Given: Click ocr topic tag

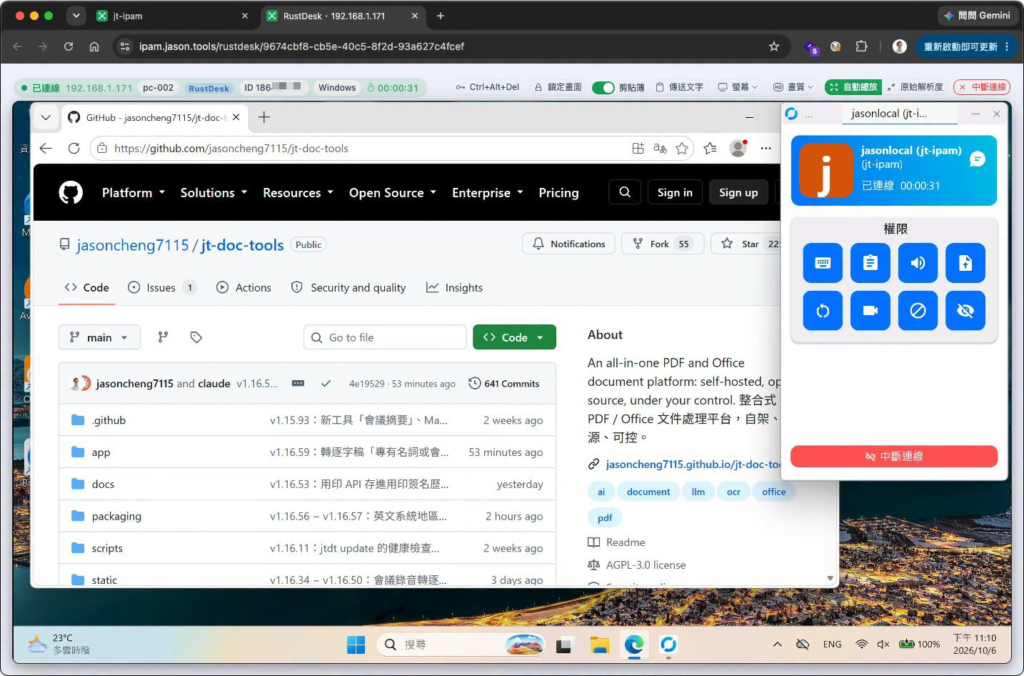Looking at the screenshot, I should tap(733, 492).
